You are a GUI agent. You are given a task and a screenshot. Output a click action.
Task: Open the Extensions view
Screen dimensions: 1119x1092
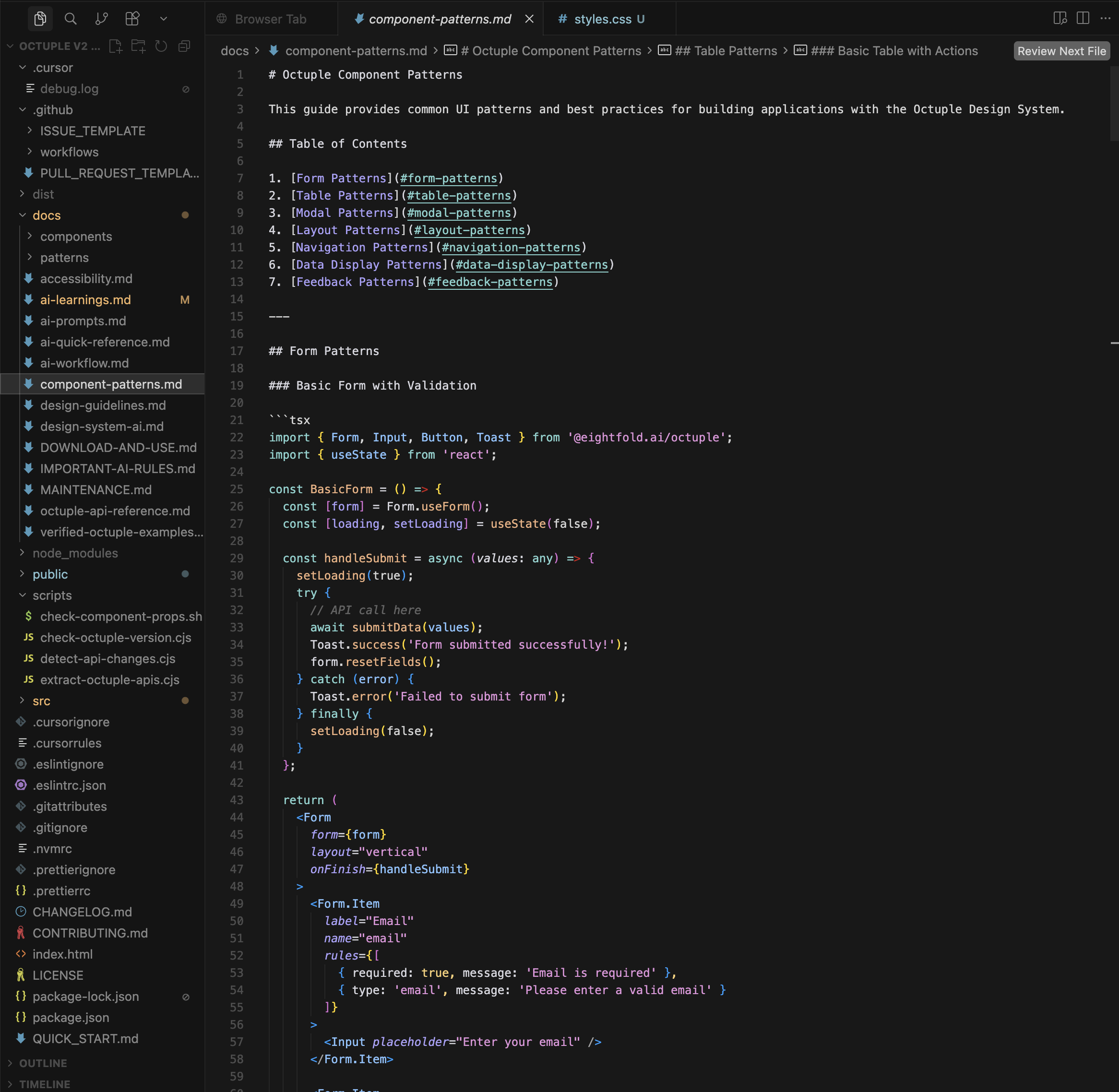pos(132,18)
